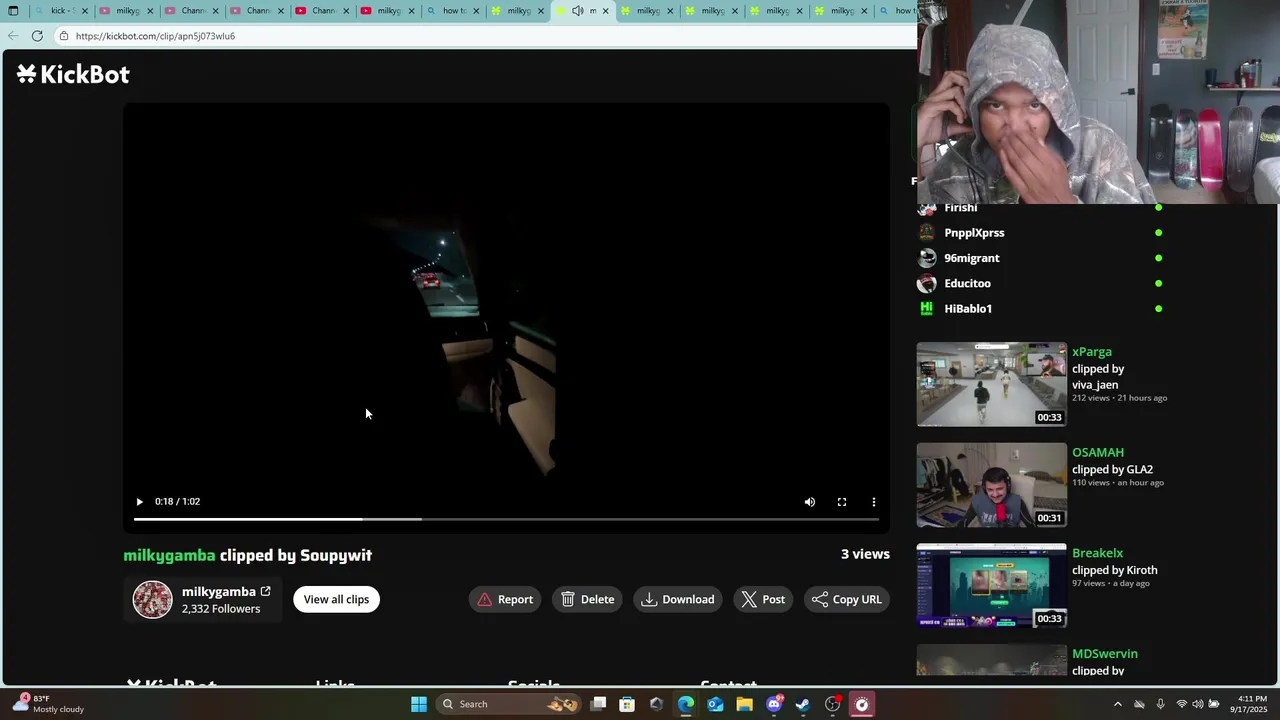Go back with the browser back arrow
1280x720 pixels.
[x=12, y=36]
